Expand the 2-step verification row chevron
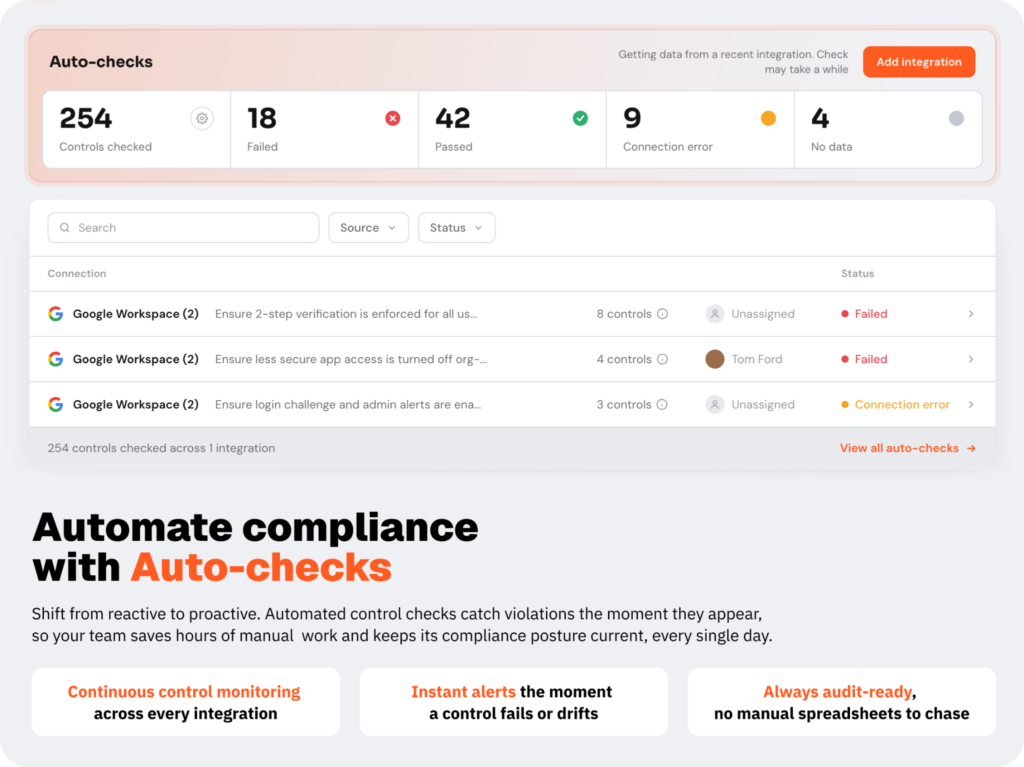The width and height of the screenshot is (1024, 767). (x=971, y=314)
